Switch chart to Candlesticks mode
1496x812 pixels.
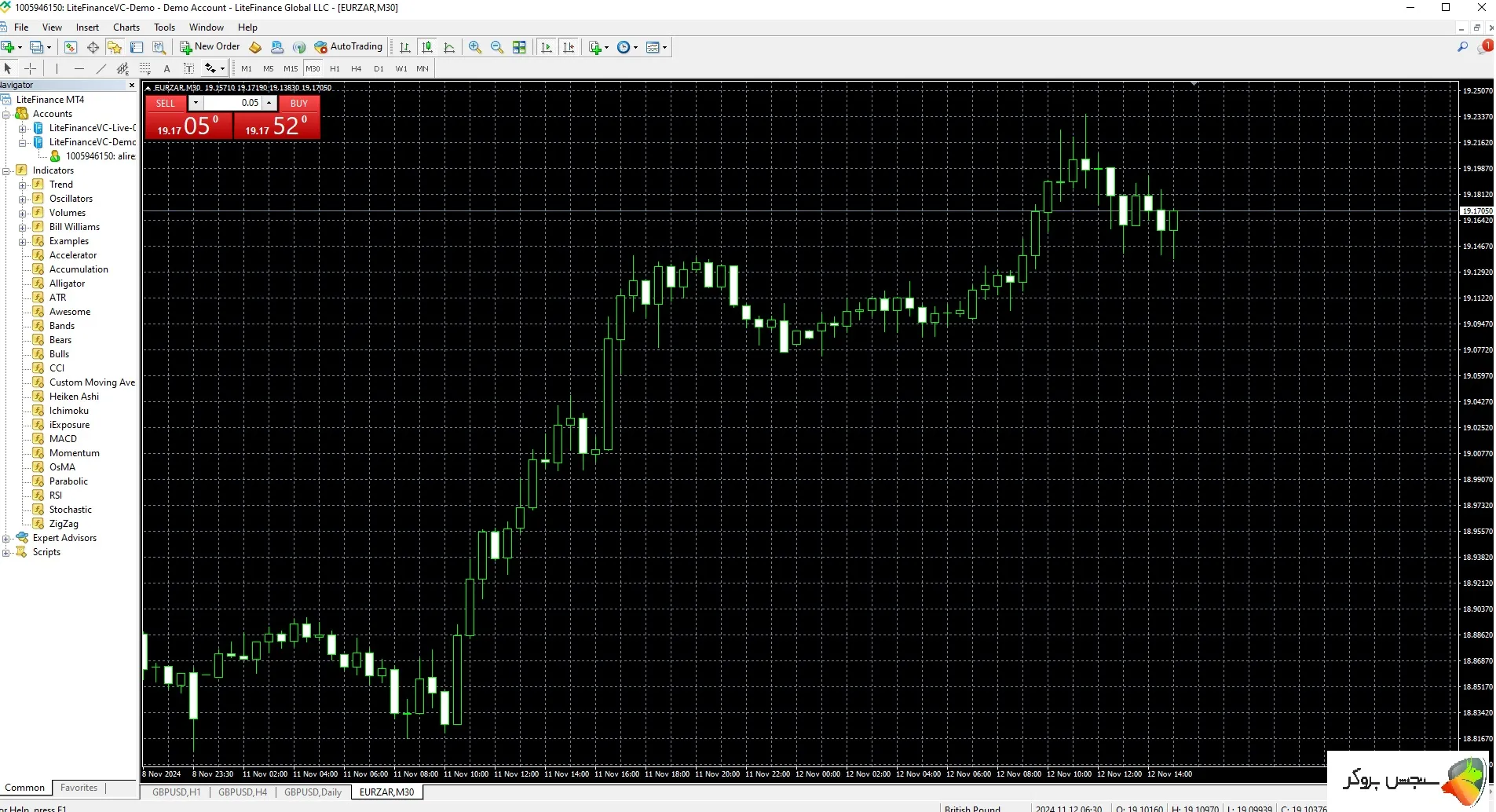[427, 47]
